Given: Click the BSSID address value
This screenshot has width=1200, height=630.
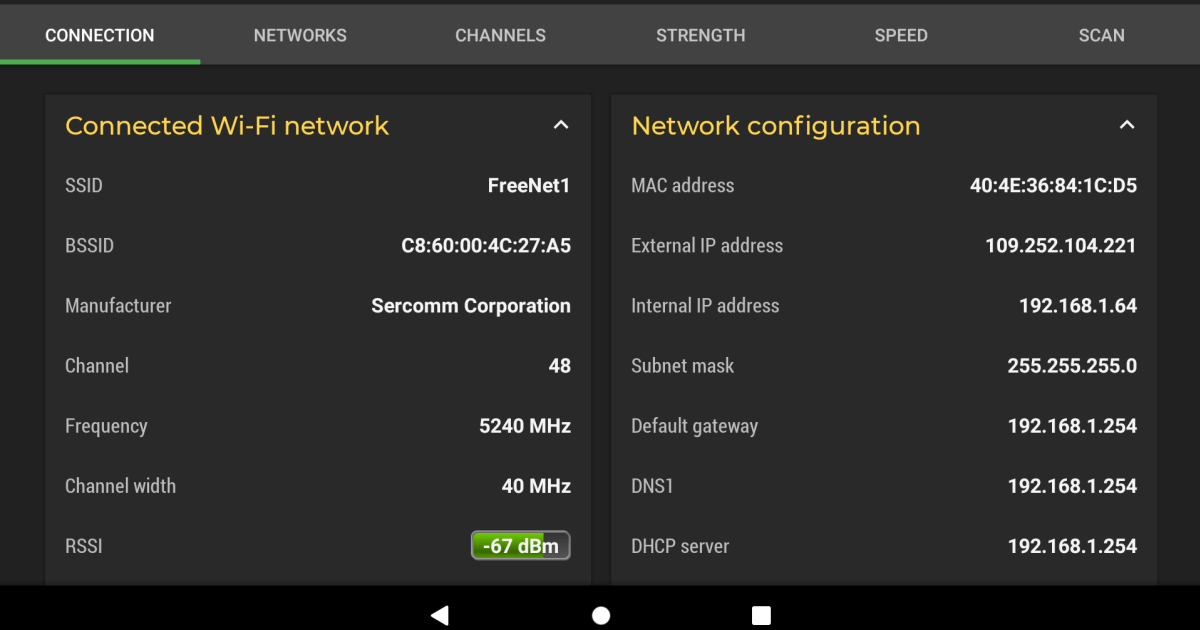Looking at the screenshot, I should 486,245.
